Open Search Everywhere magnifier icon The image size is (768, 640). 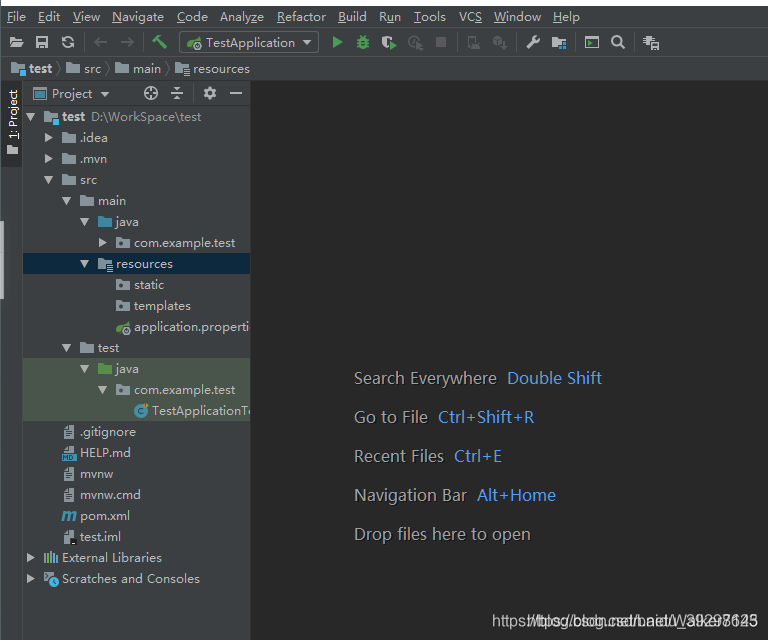point(618,43)
